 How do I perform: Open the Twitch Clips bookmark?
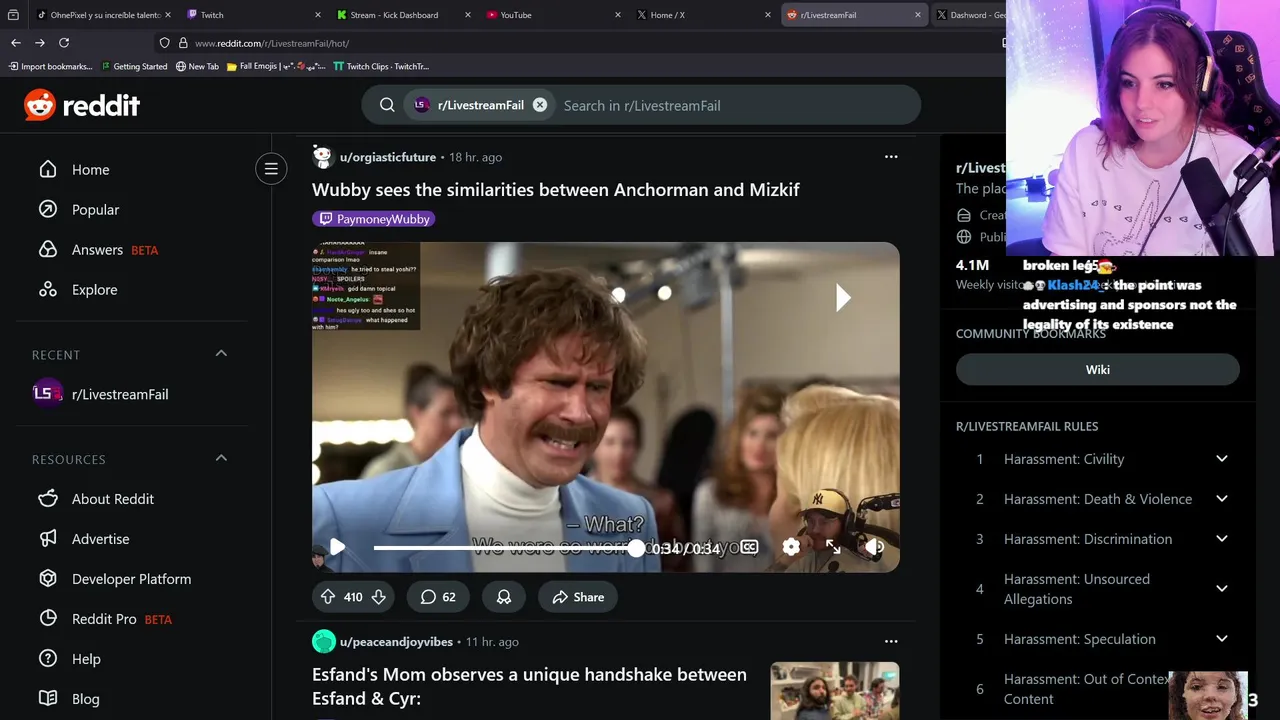(381, 67)
